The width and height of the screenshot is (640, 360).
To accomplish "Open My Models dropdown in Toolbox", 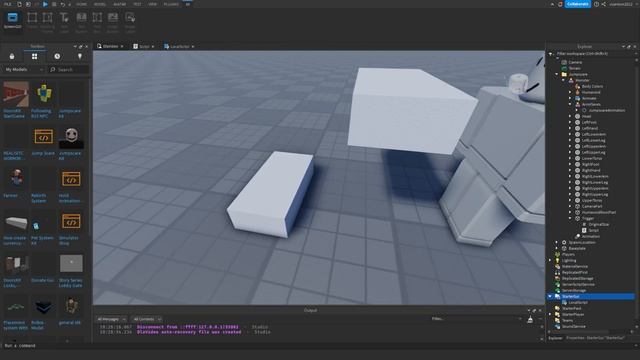I will [x=24, y=70].
